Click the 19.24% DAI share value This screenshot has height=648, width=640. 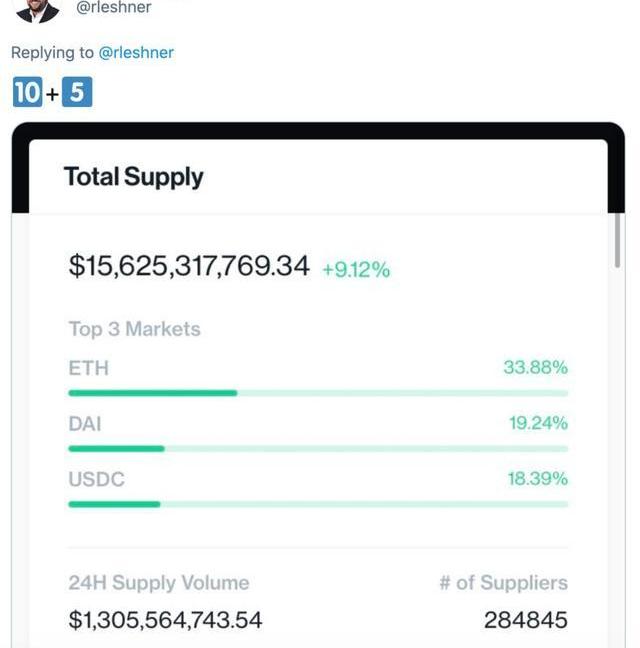[538, 424]
